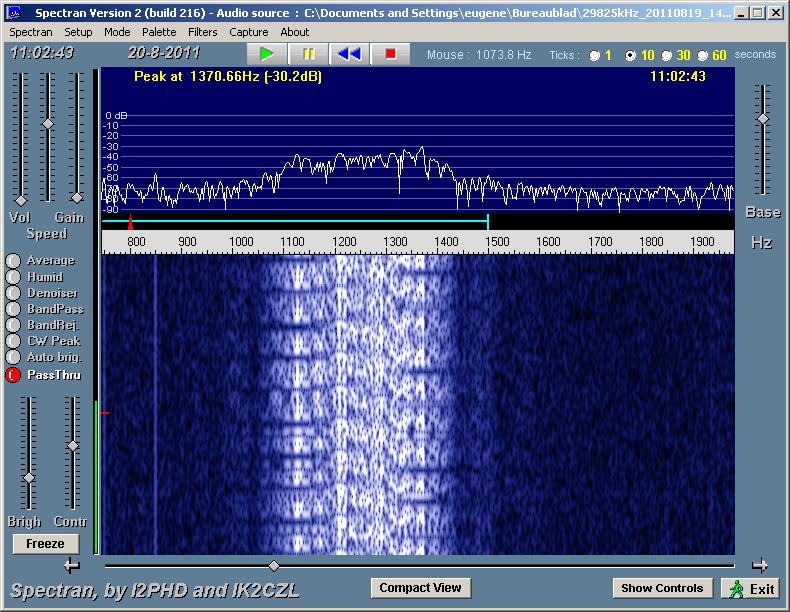The image size is (790, 612).
Task: Click the left frequency scroll arrow
Action: pyautogui.click(x=71, y=566)
